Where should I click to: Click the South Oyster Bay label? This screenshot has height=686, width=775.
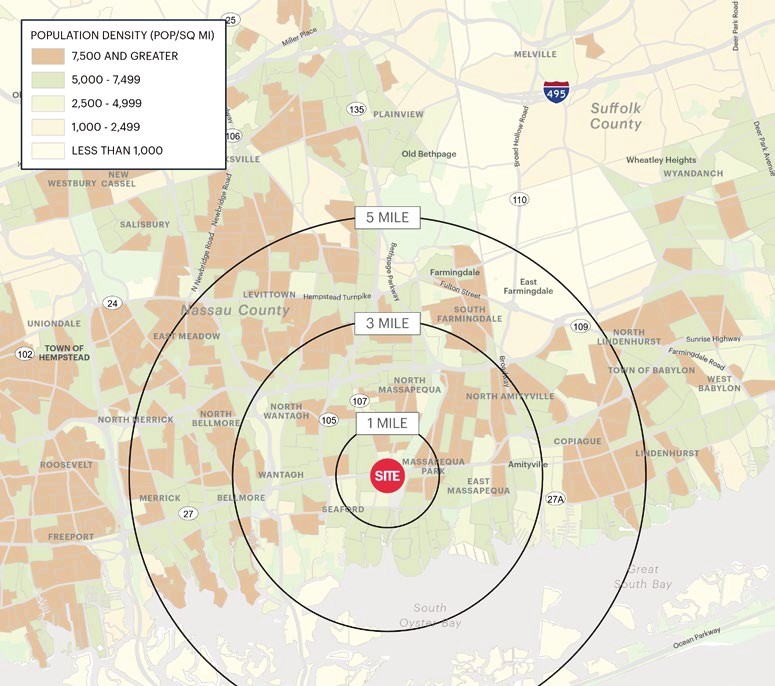[x=430, y=615]
